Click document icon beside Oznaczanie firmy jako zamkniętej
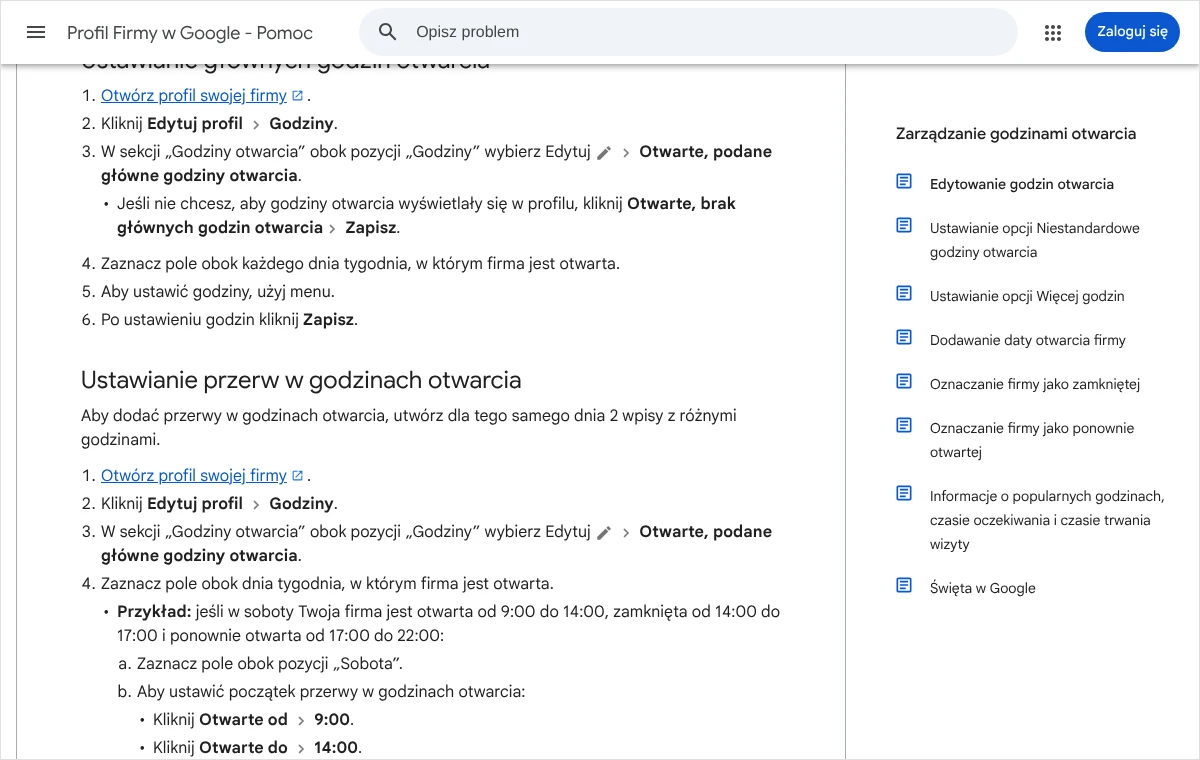The image size is (1200, 760). [904, 382]
